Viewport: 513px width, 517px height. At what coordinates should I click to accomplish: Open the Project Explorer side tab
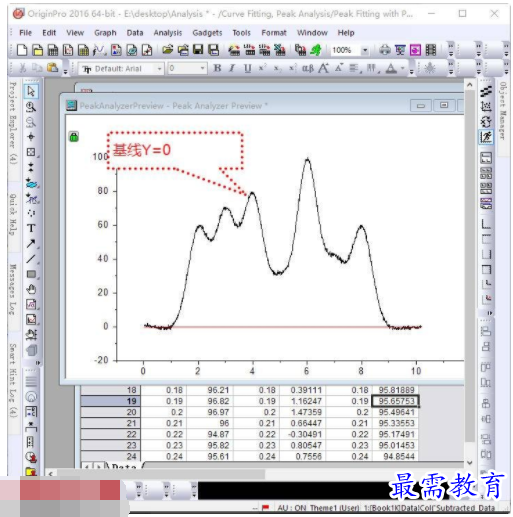(x=13, y=123)
